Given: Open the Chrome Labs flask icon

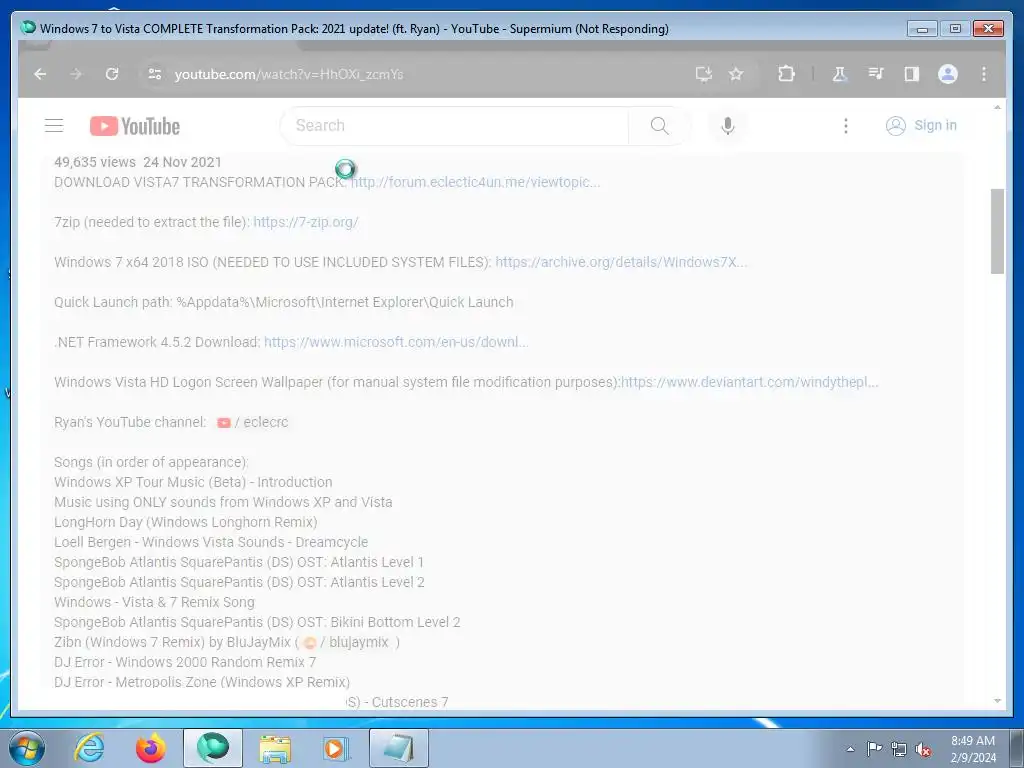Looking at the screenshot, I should 840,74.
